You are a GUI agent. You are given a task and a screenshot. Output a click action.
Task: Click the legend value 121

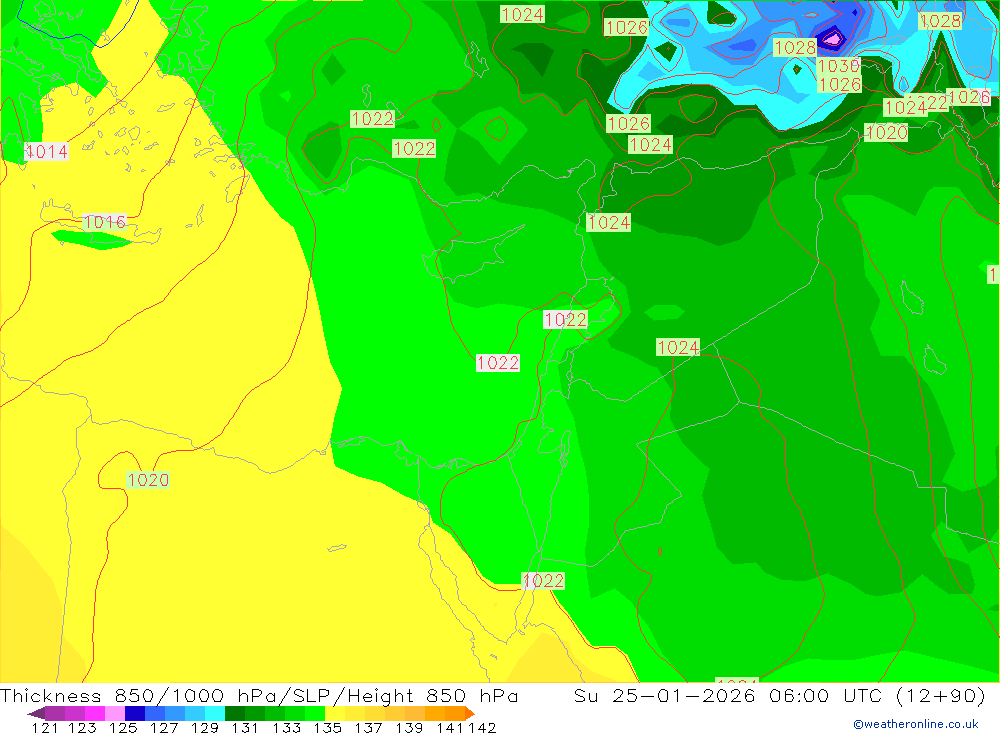pyautogui.click(x=45, y=727)
